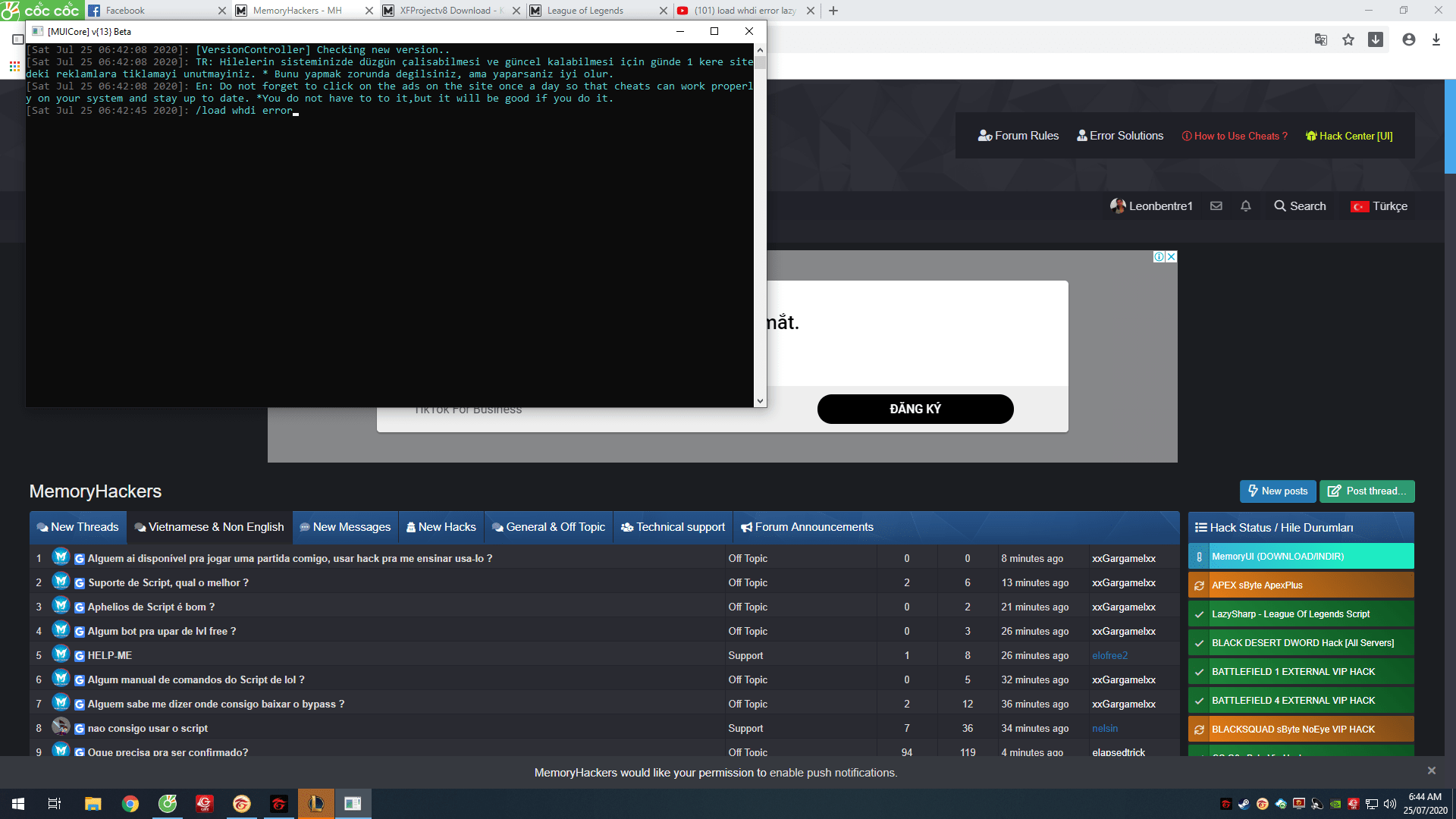
Task: Select the General & Off Topic tab
Action: click(548, 527)
